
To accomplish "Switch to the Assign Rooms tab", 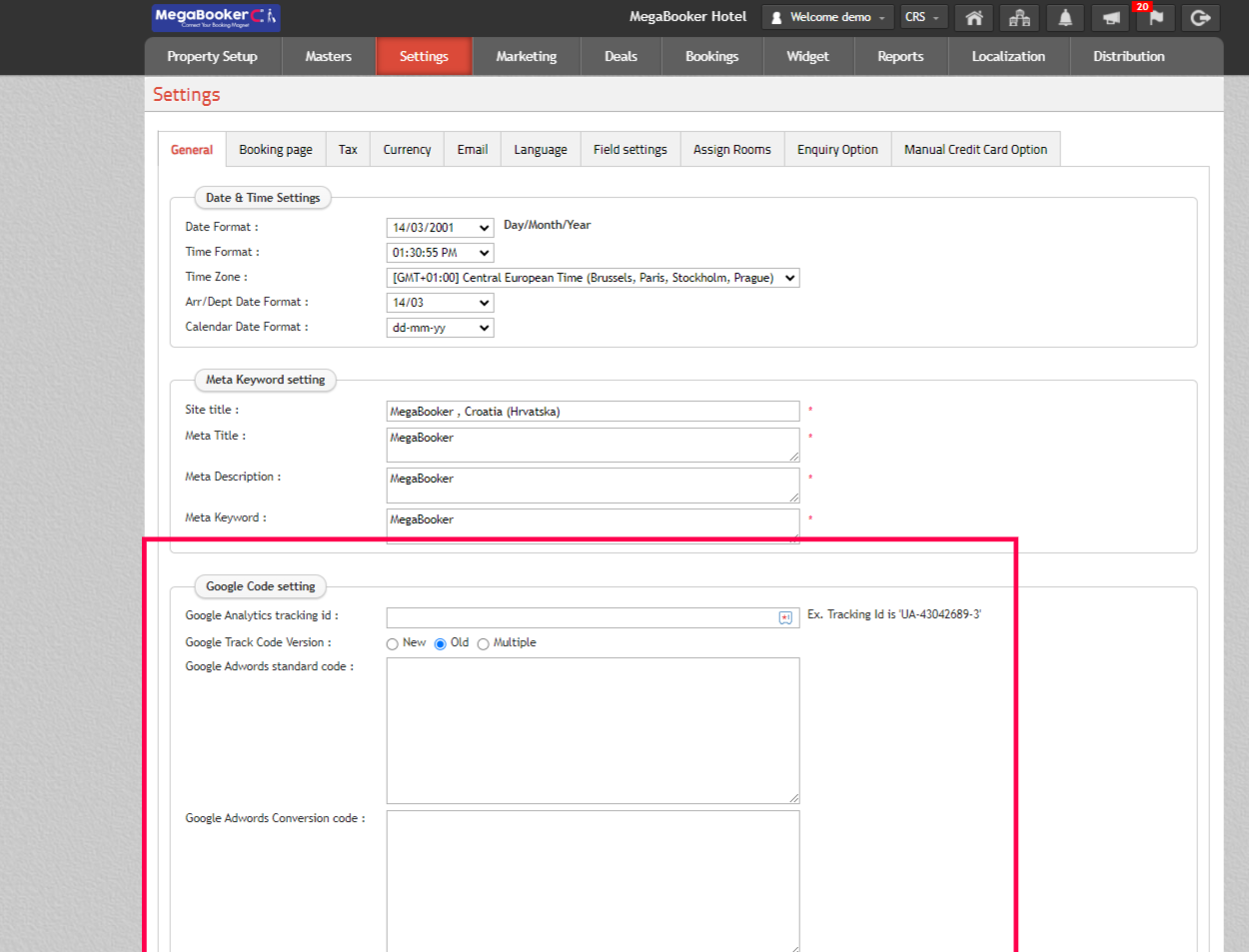I will pyautogui.click(x=732, y=150).
